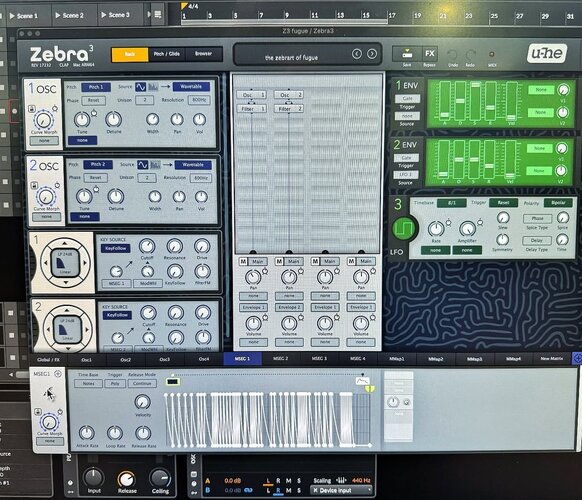Click the Save preset icon
Screen dimensions: 582x500
(x=407, y=54)
